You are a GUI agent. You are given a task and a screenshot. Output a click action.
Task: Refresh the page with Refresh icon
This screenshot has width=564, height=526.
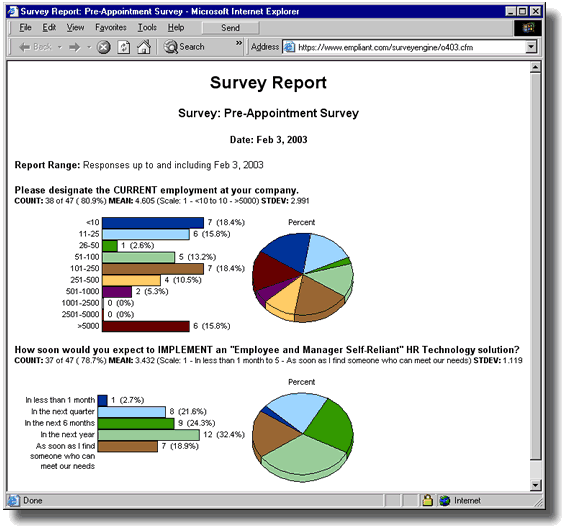tap(124, 47)
